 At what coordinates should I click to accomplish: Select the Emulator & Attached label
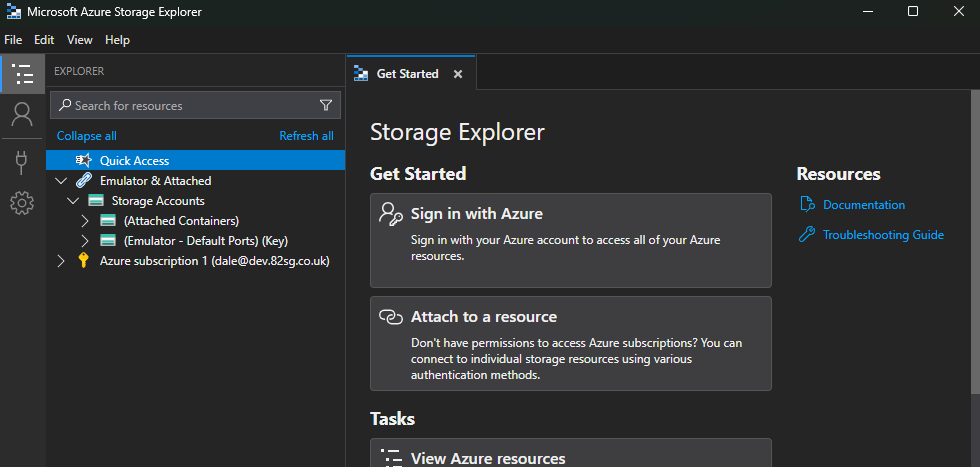156,181
